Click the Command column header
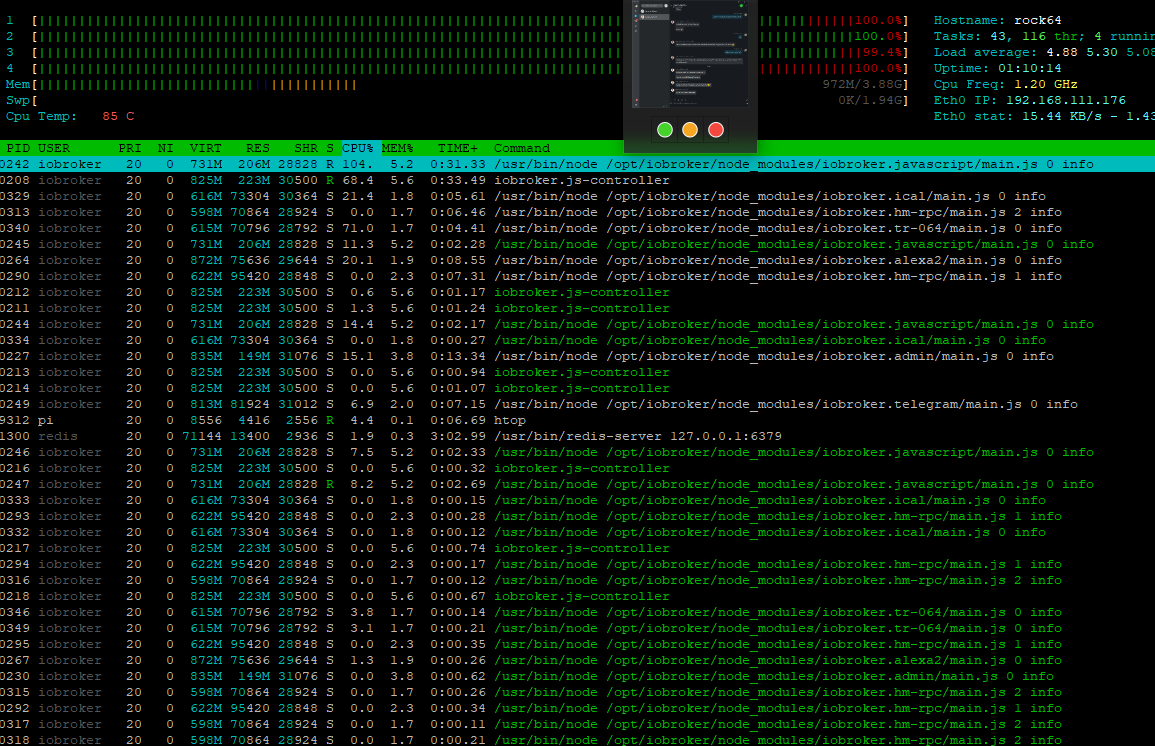This screenshot has width=1155, height=746. (x=522, y=148)
